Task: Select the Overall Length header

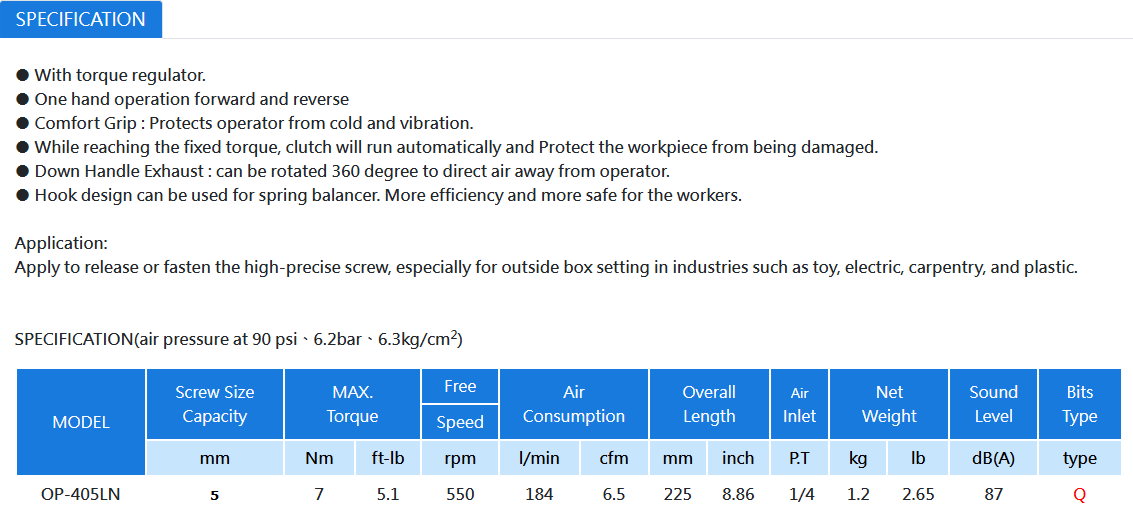Action: (x=709, y=404)
